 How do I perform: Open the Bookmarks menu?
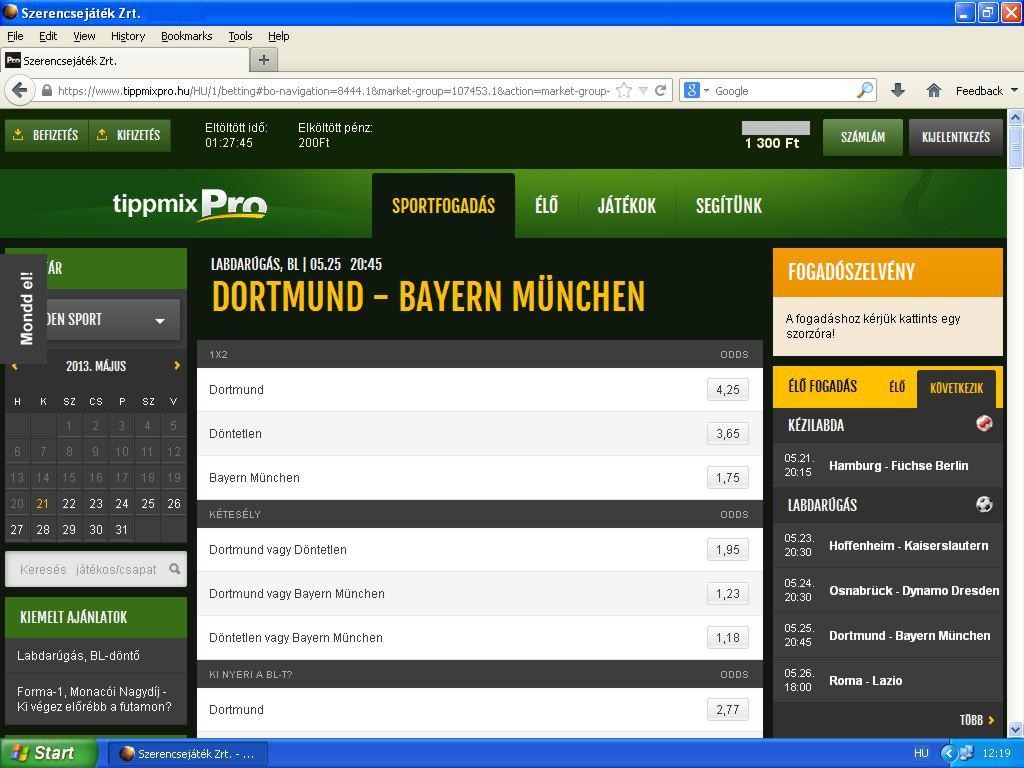click(187, 36)
